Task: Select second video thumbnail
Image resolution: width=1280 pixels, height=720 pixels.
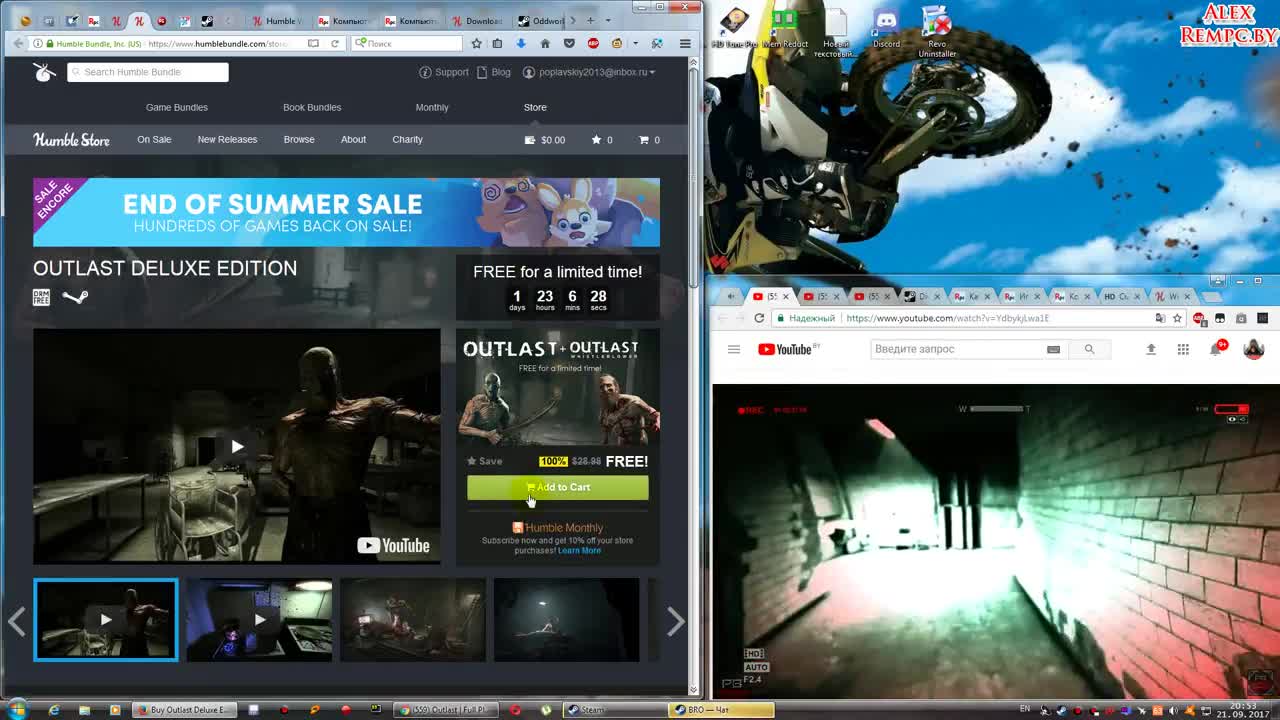Action: pyautogui.click(x=259, y=620)
